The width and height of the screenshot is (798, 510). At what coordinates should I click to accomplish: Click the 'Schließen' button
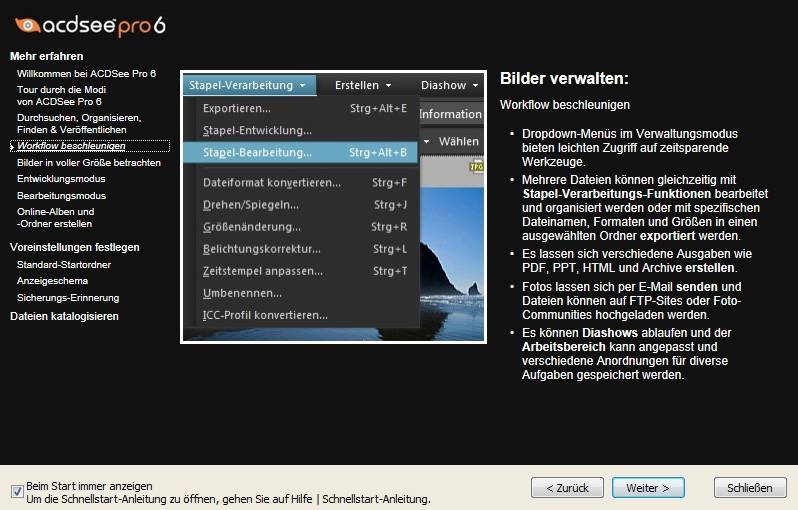point(750,488)
